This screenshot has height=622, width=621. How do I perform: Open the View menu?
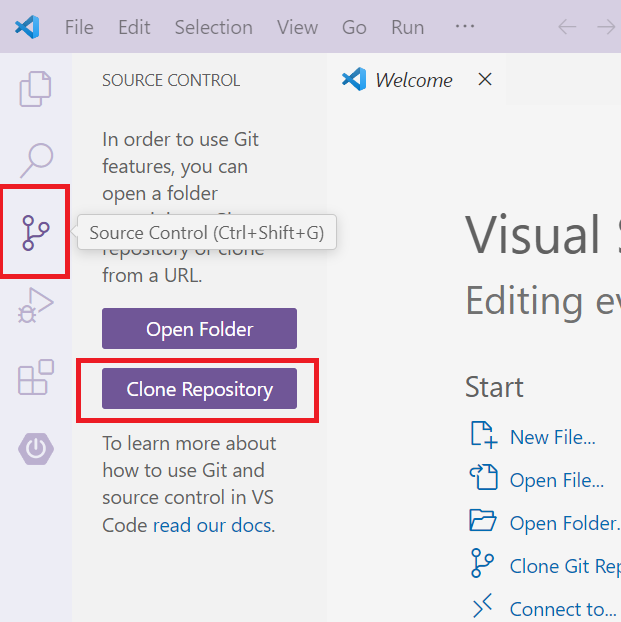coord(297,27)
